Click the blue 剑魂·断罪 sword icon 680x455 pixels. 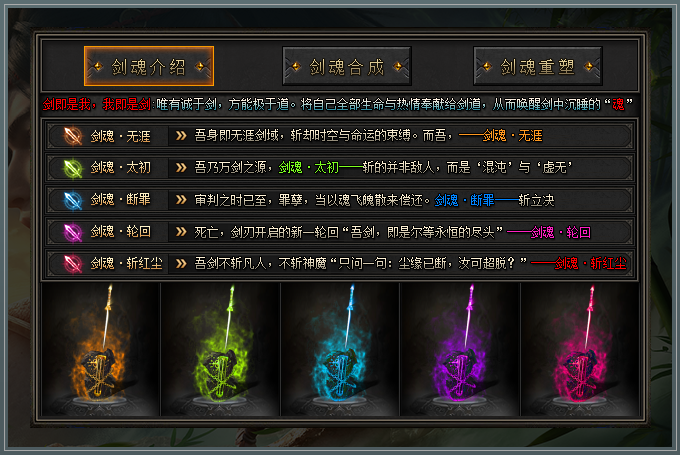tap(73, 200)
